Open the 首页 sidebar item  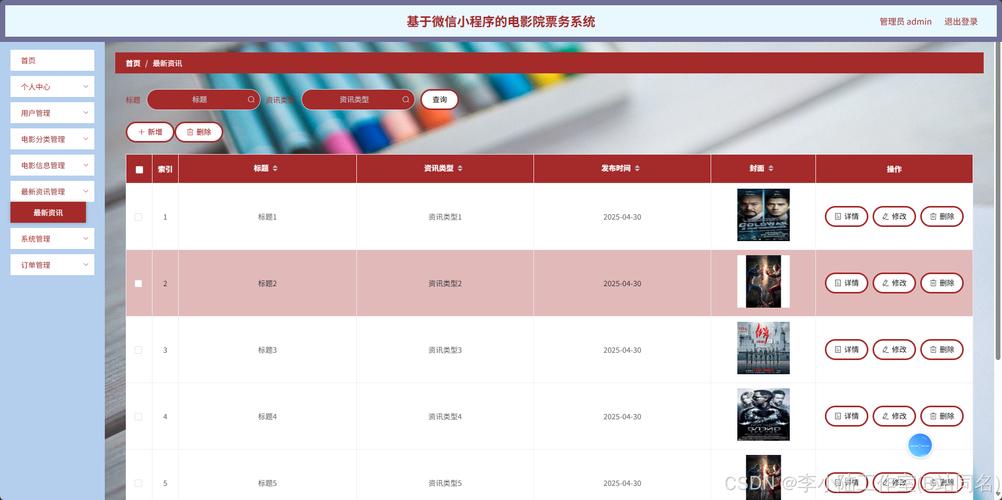click(52, 60)
